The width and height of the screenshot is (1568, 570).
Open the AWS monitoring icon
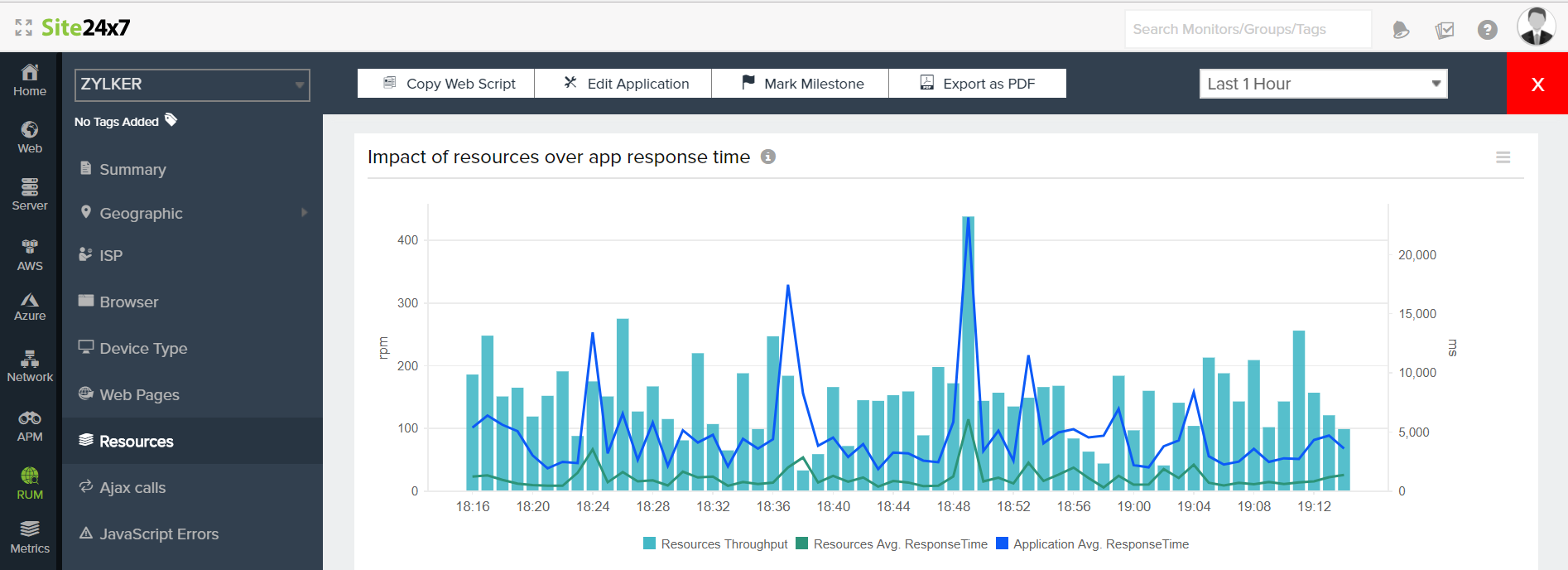coord(30,254)
